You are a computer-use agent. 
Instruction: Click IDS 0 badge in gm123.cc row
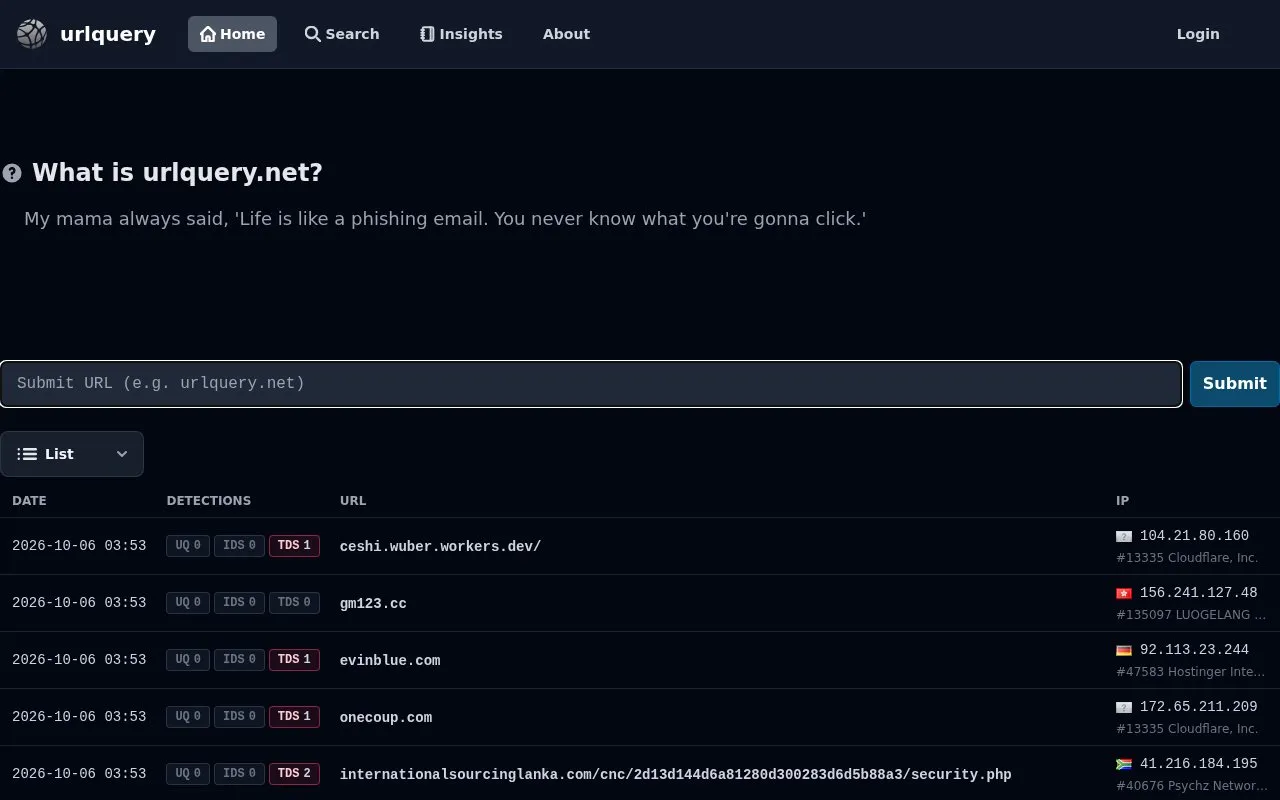pyautogui.click(x=239, y=603)
